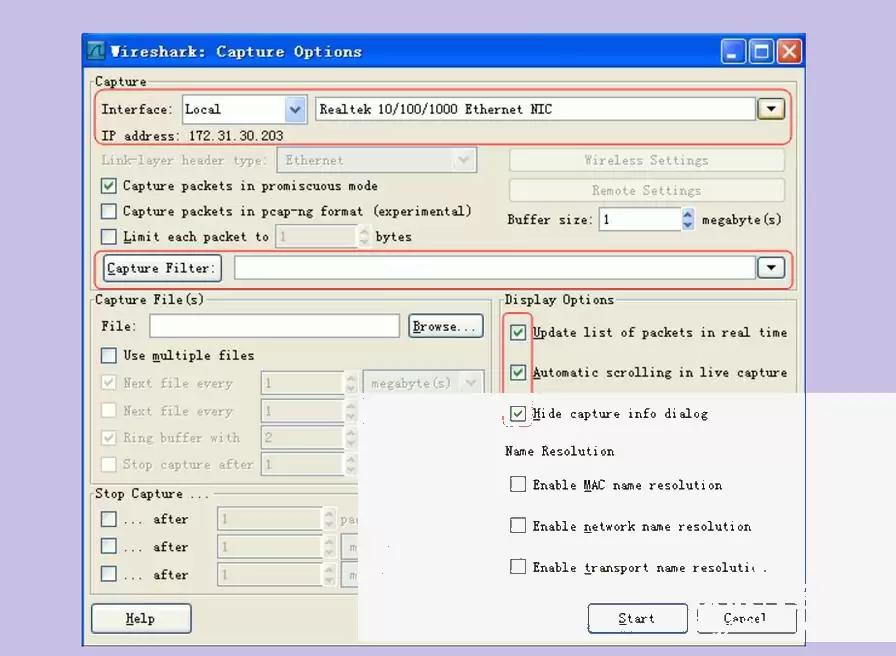Uncheck Hide capture info dialog
Viewport: 896px width, 656px height.
pos(518,414)
